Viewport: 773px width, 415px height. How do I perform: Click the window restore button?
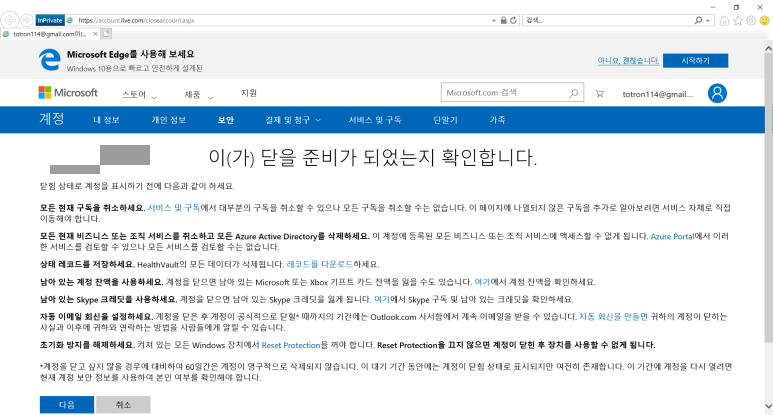click(737, 7)
